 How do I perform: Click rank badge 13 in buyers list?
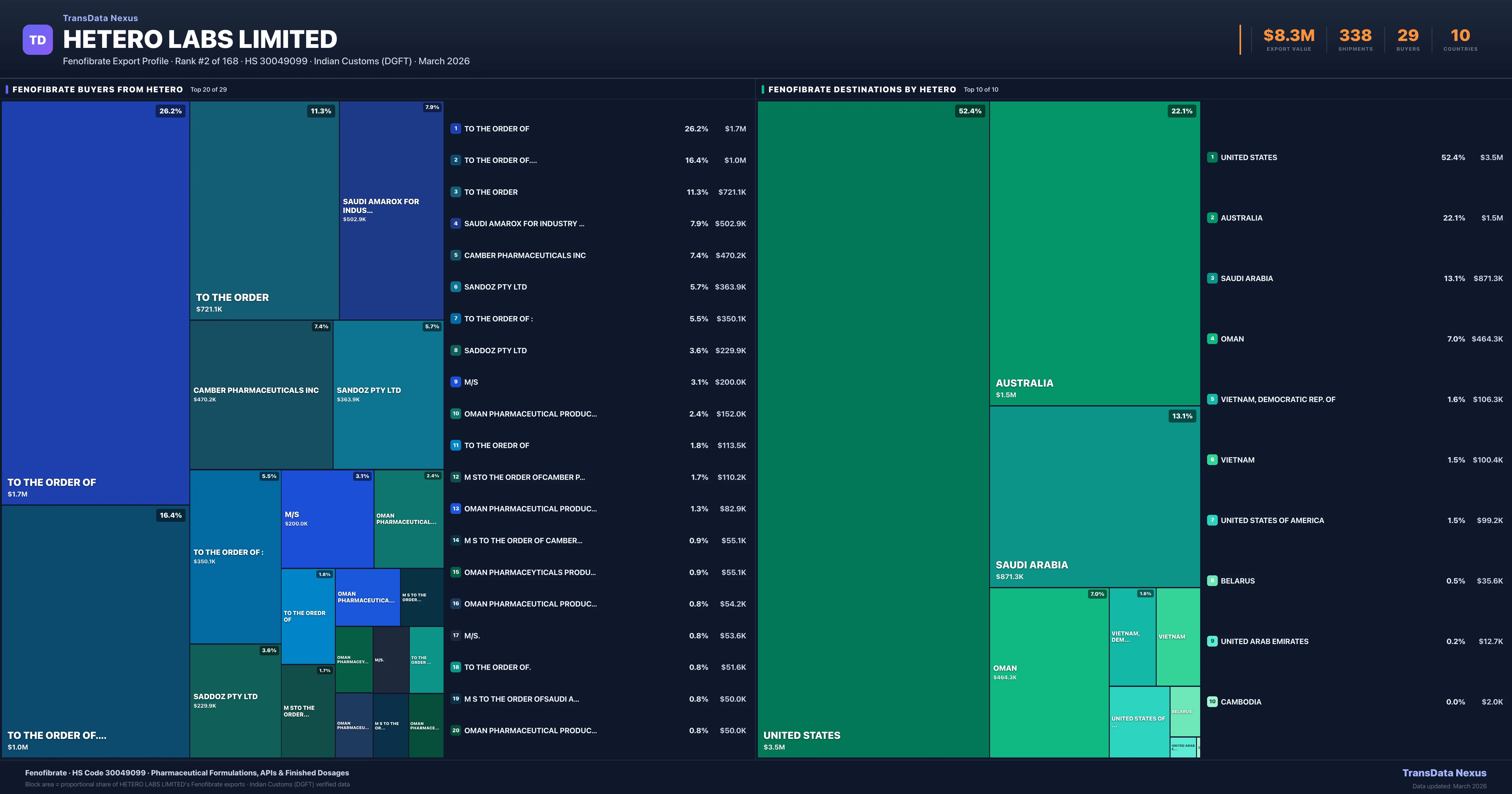(x=455, y=509)
